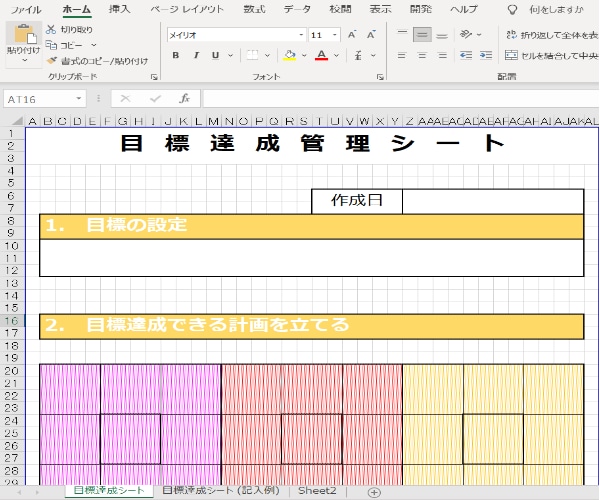Screen dimensions: 600x500
Task: Apply the yellow Fill Color bucket
Action: tap(290, 55)
